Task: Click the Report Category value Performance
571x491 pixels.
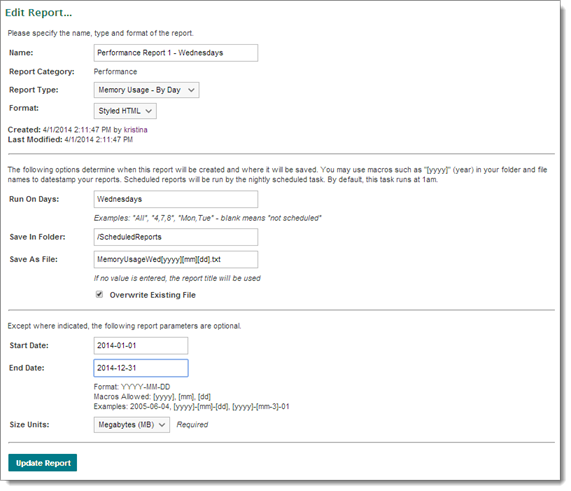Action: coord(115,72)
